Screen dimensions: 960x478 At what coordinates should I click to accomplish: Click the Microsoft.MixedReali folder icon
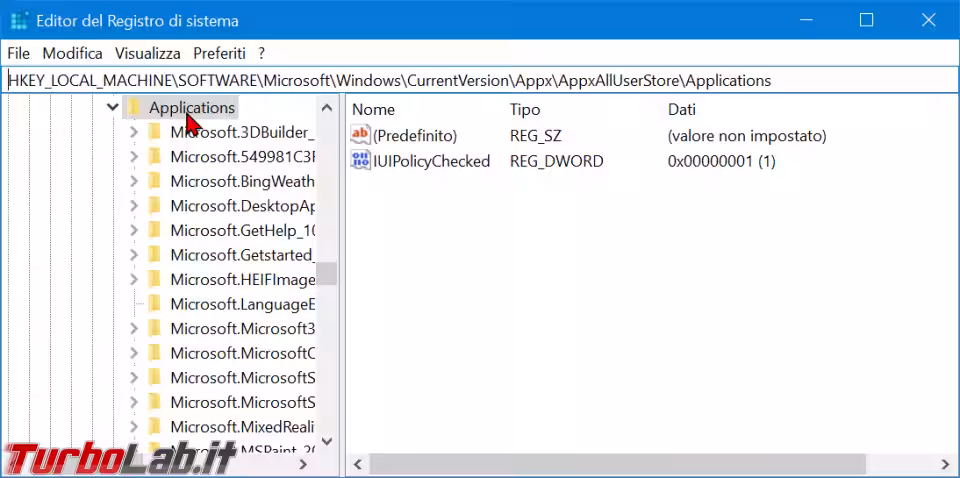coord(154,426)
